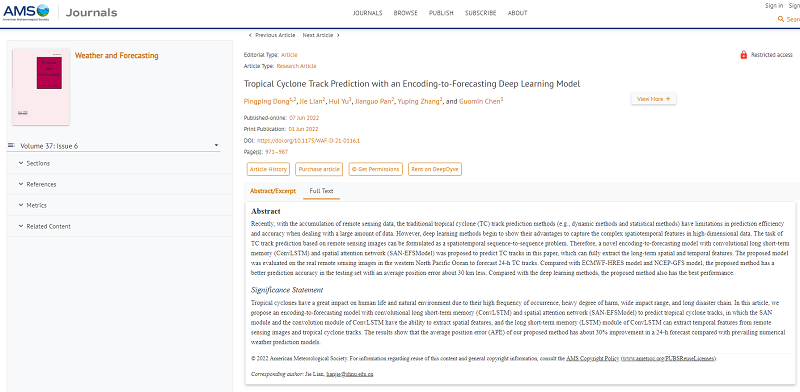The width and height of the screenshot is (800, 392).
Task: Click the Editorial Type Article link
Action: click(289, 55)
